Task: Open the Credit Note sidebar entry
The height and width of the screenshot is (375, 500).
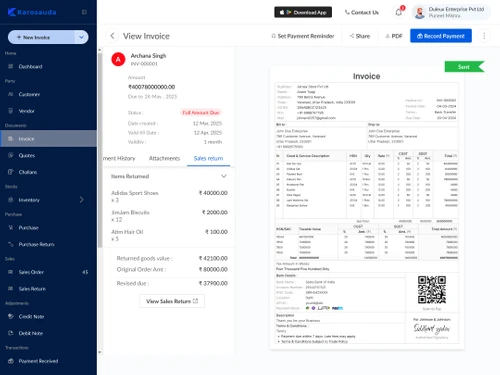Action: [x=31, y=317]
